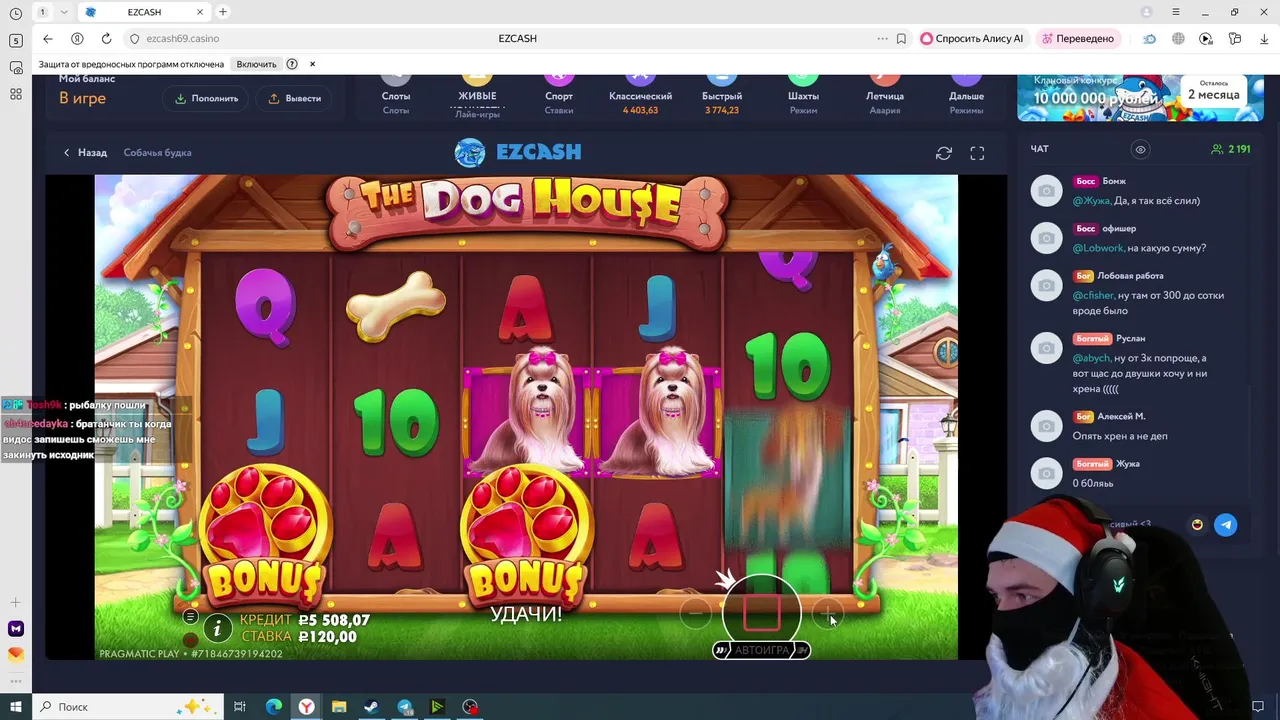Screen dimensions: 1280x720
Task: Go back with the browser arrow
Action: [x=48, y=38]
